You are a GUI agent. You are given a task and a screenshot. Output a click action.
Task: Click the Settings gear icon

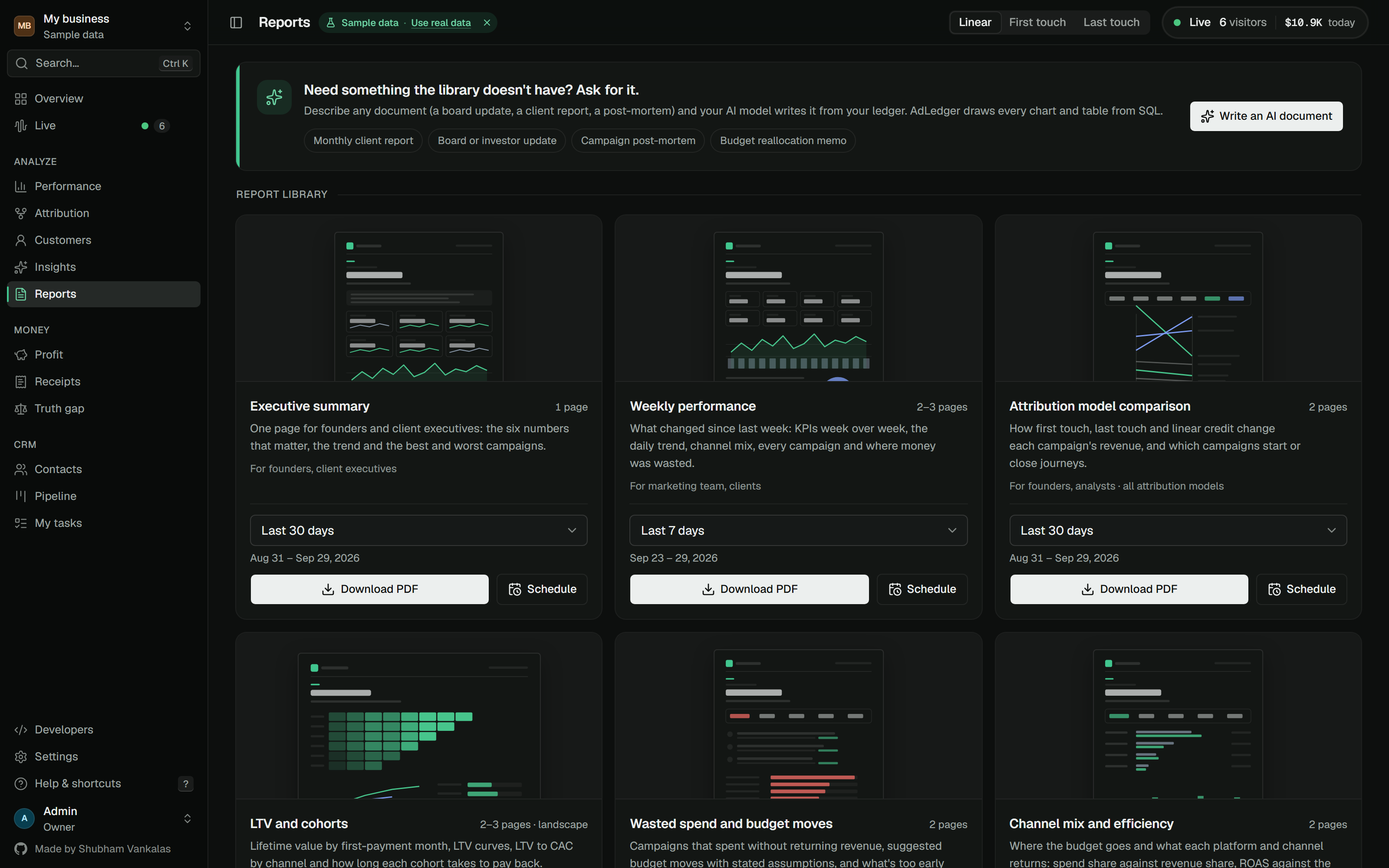tap(21, 757)
